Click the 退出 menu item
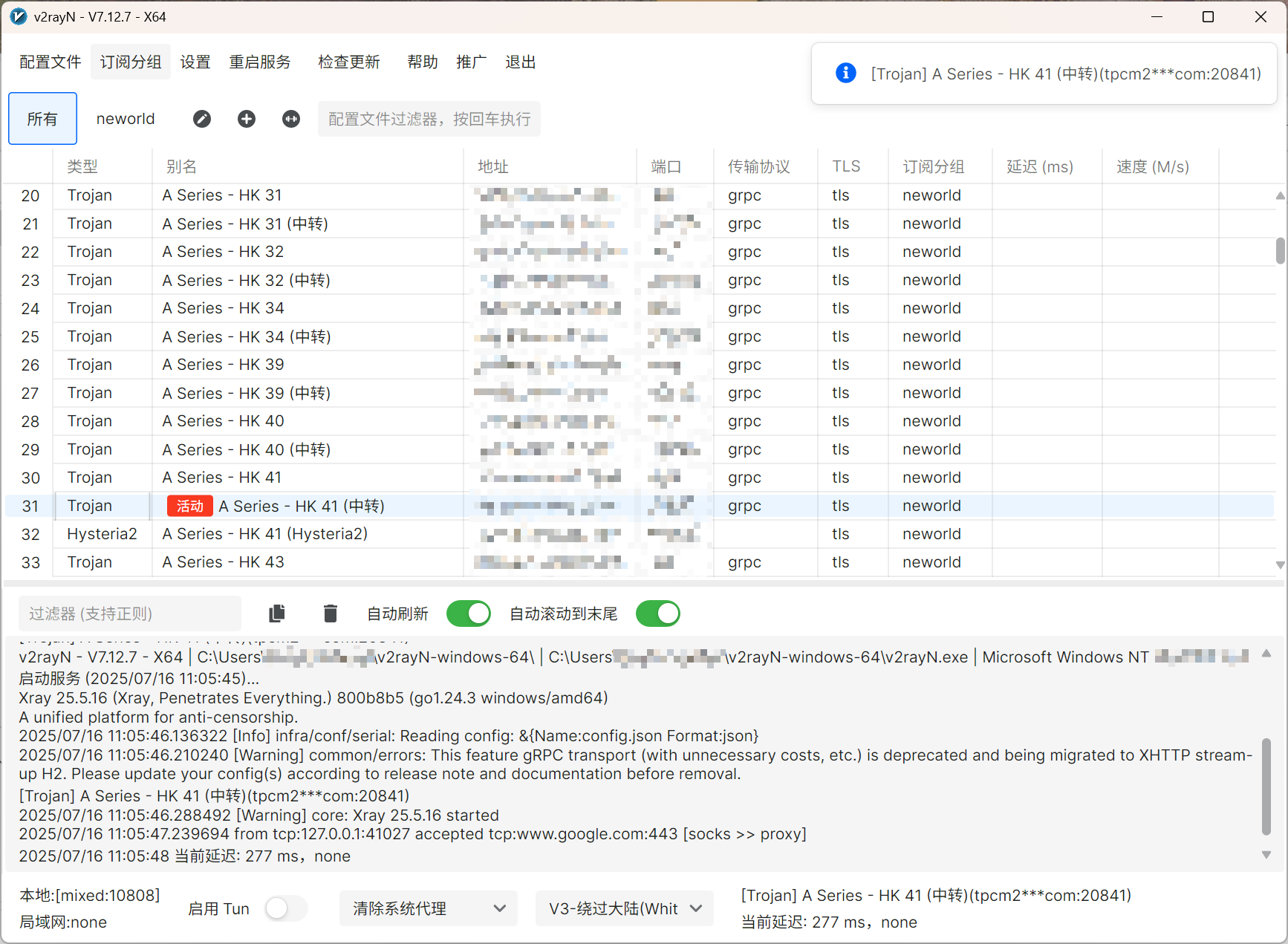The height and width of the screenshot is (944, 1288). [521, 62]
